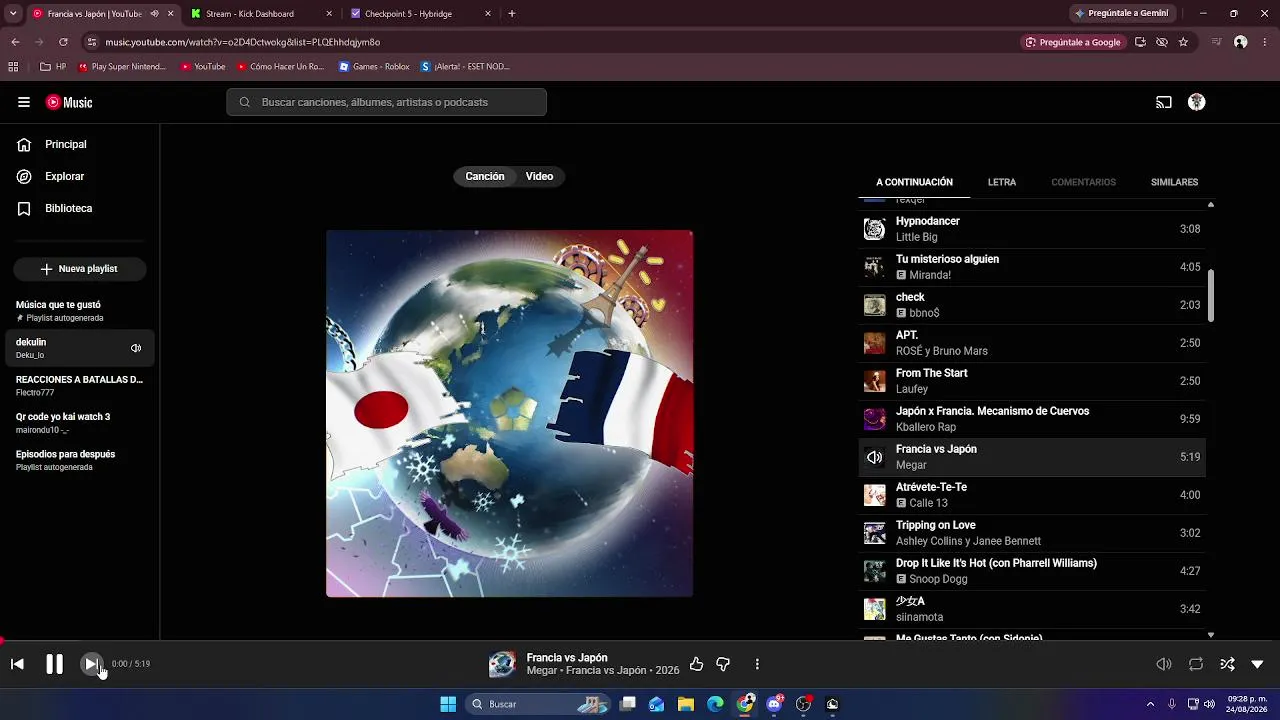Viewport: 1280px width, 720px height.
Task: Select the Similares tab
Action: pyautogui.click(x=1174, y=182)
